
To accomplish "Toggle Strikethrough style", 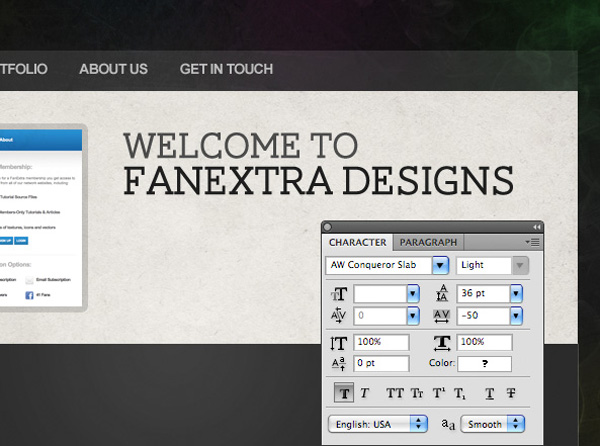I will [511, 393].
